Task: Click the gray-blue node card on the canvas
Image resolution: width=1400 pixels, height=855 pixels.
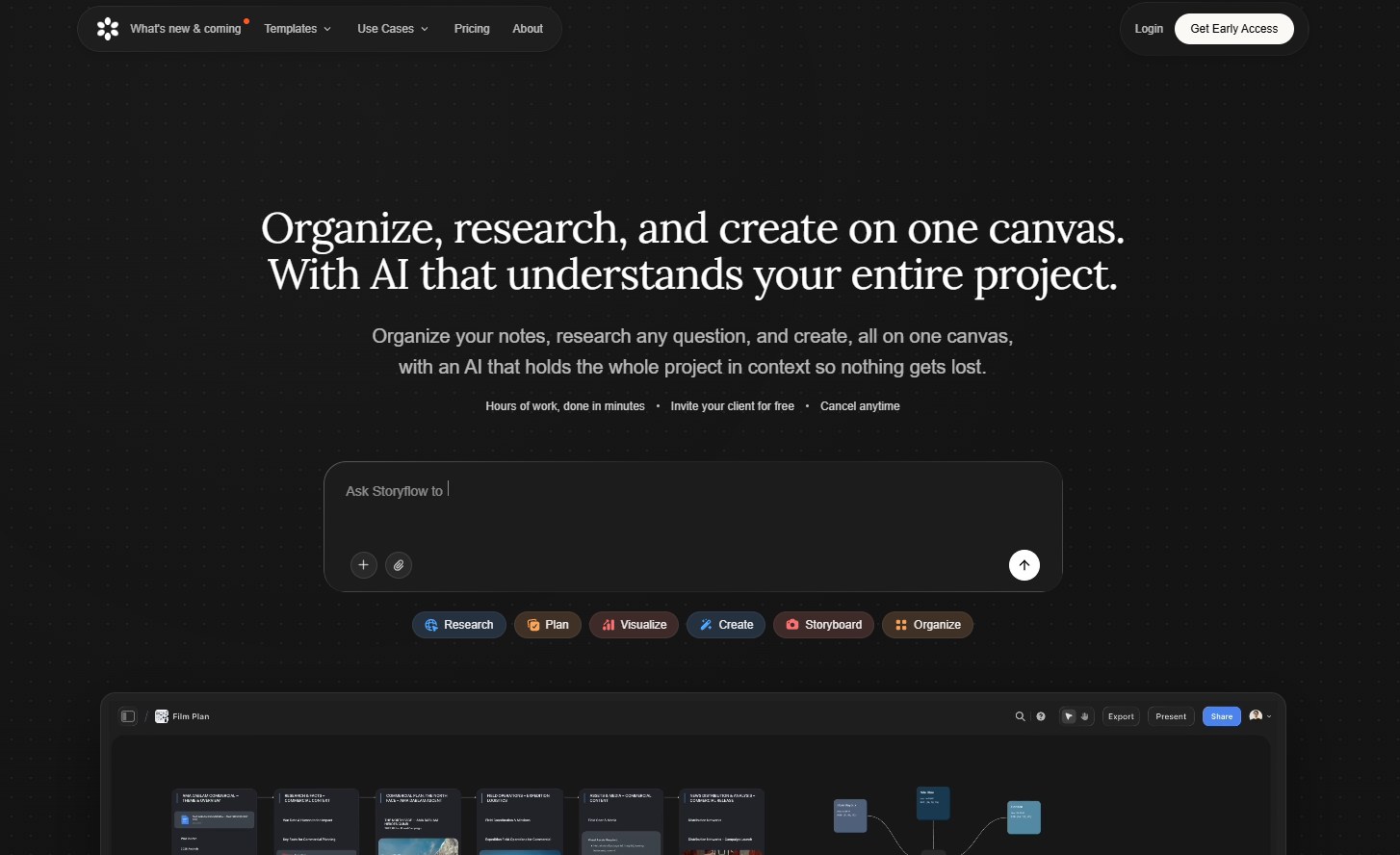Action: click(x=850, y=816)
